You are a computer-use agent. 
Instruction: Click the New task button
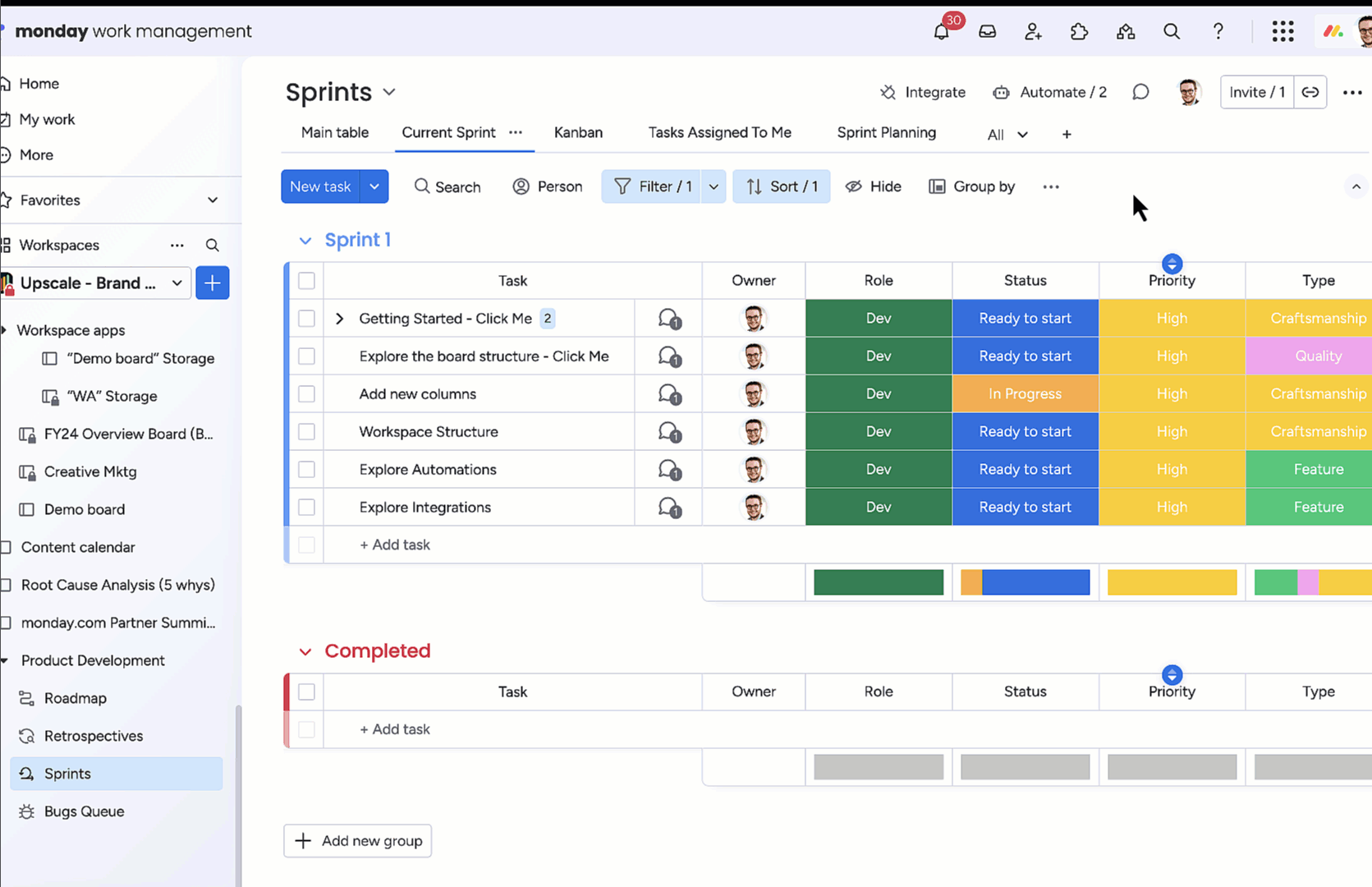[320, 186]
